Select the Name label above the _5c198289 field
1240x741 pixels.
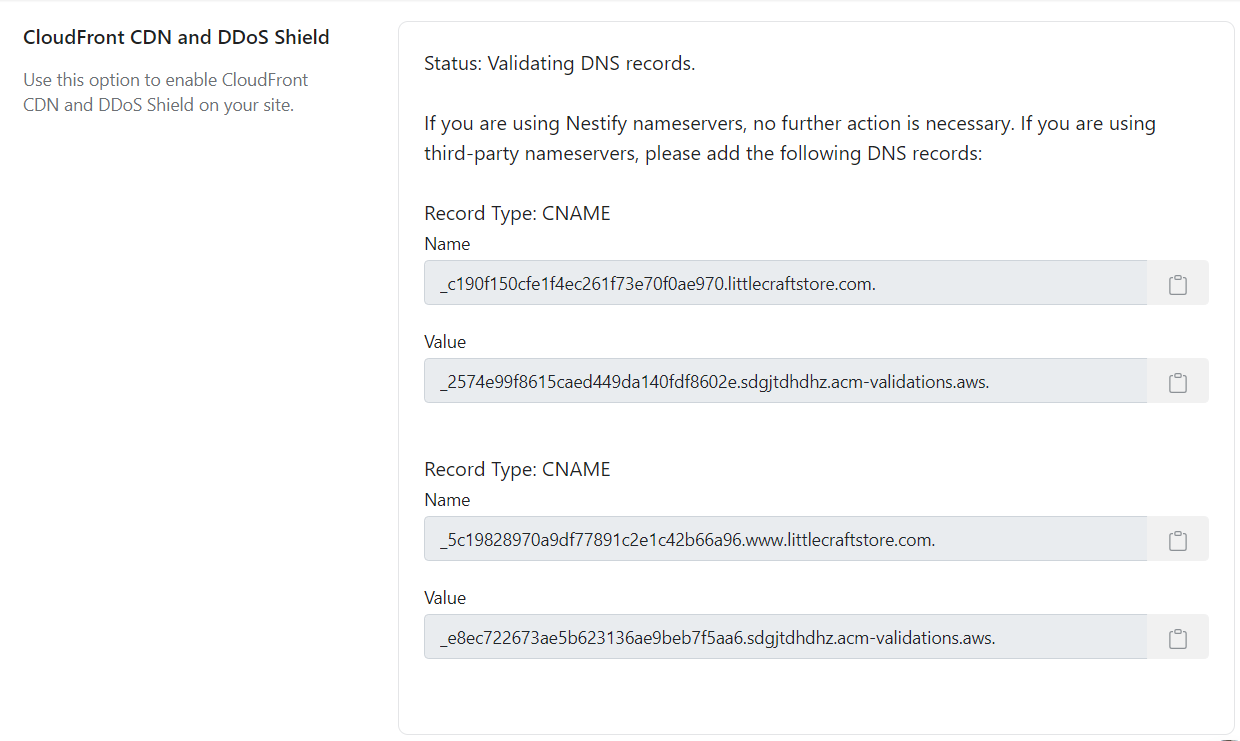pos(447,500)
